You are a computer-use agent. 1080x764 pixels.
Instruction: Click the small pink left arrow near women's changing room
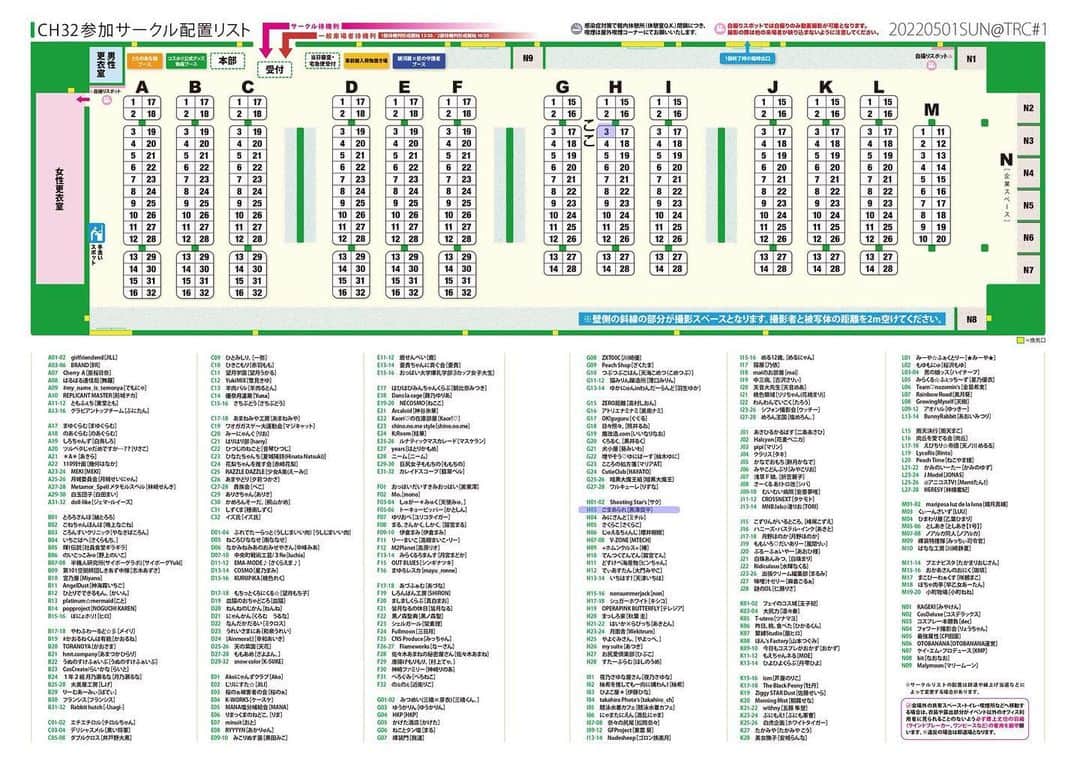(83, 101)
